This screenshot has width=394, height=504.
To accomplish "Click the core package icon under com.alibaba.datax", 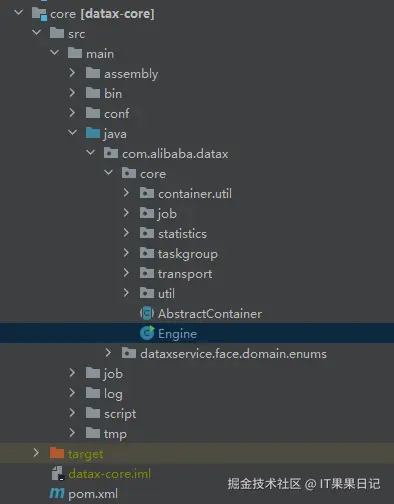I will [x=129, y=173].
